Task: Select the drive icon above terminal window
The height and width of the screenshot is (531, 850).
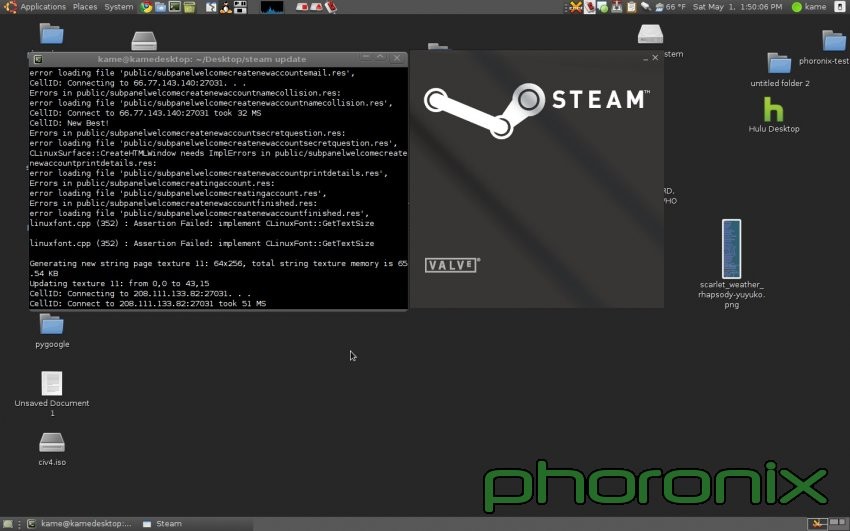Action: [x=144, y=41]
